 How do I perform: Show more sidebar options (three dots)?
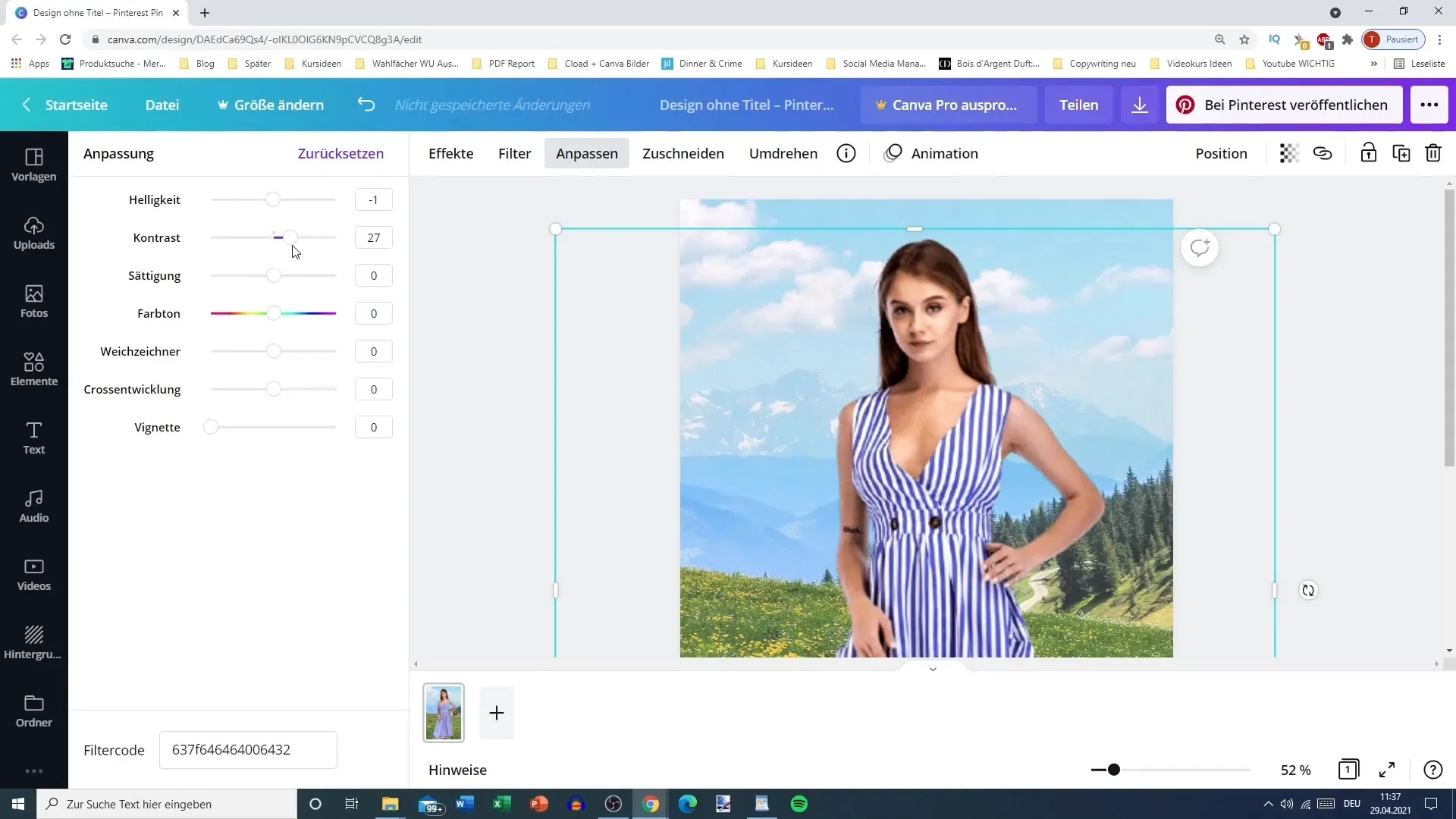point(34,770)
